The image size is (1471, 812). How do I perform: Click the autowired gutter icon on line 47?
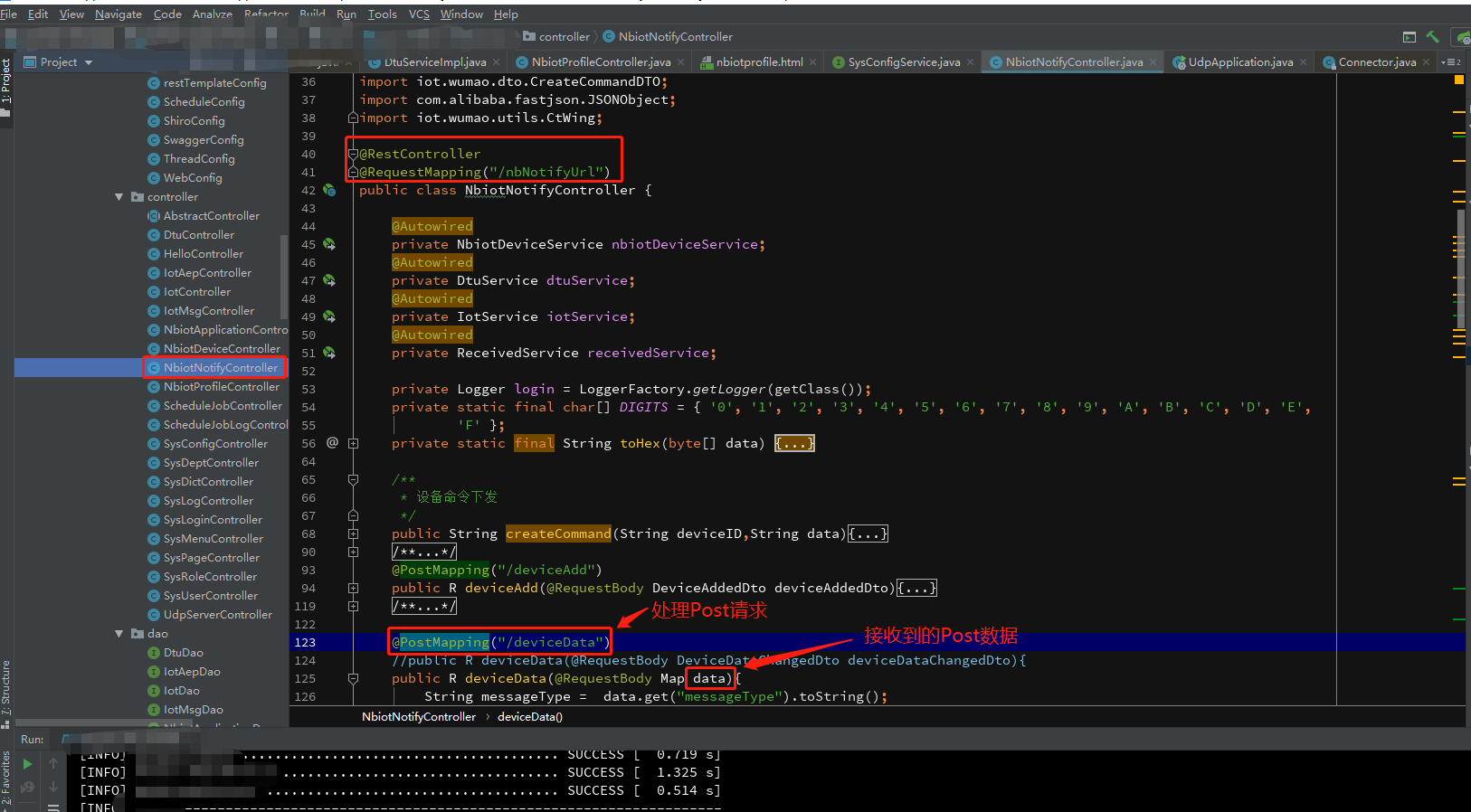coord(329,280)
